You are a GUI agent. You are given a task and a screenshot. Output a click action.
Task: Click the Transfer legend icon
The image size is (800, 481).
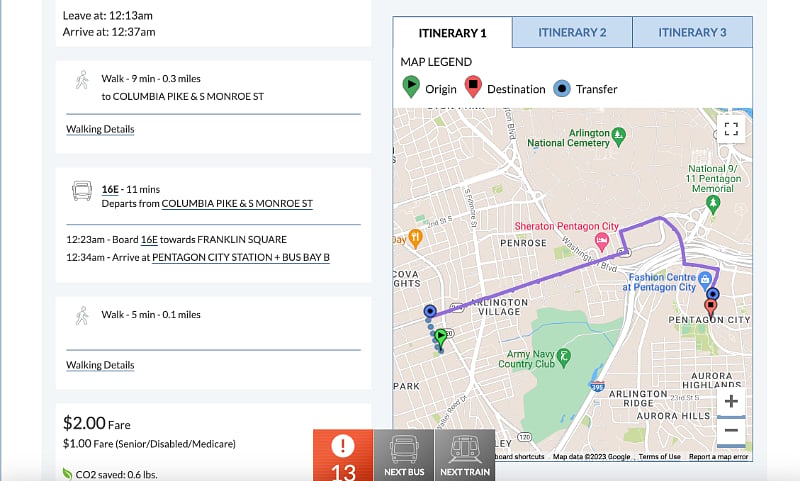point(562,88)
